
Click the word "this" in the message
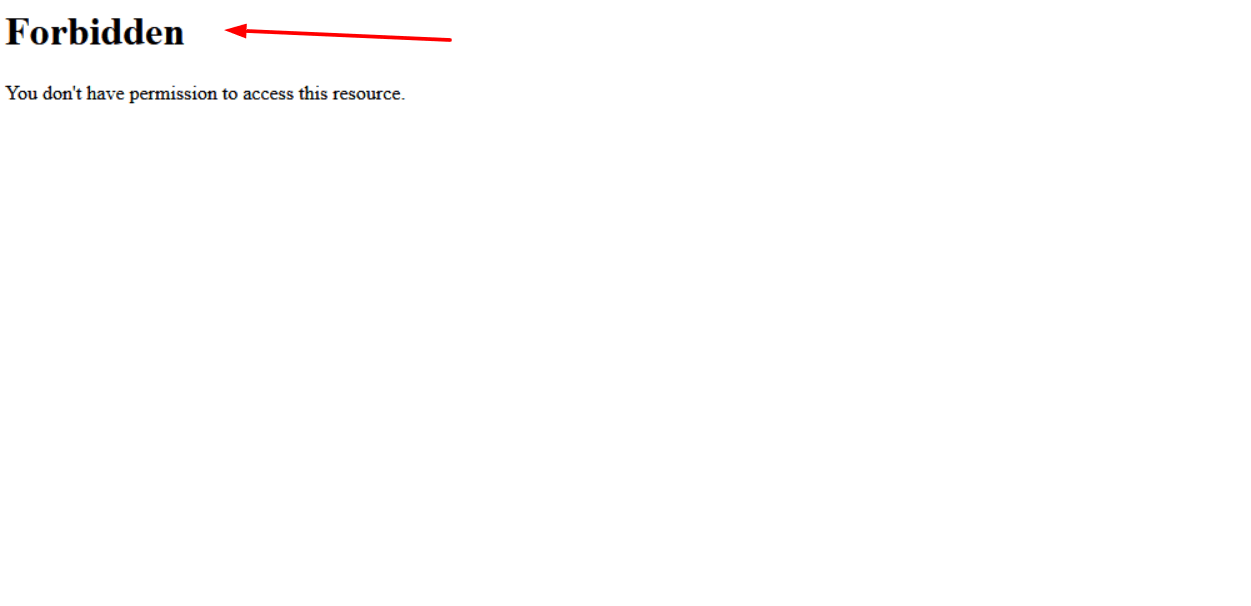point(312,94)
